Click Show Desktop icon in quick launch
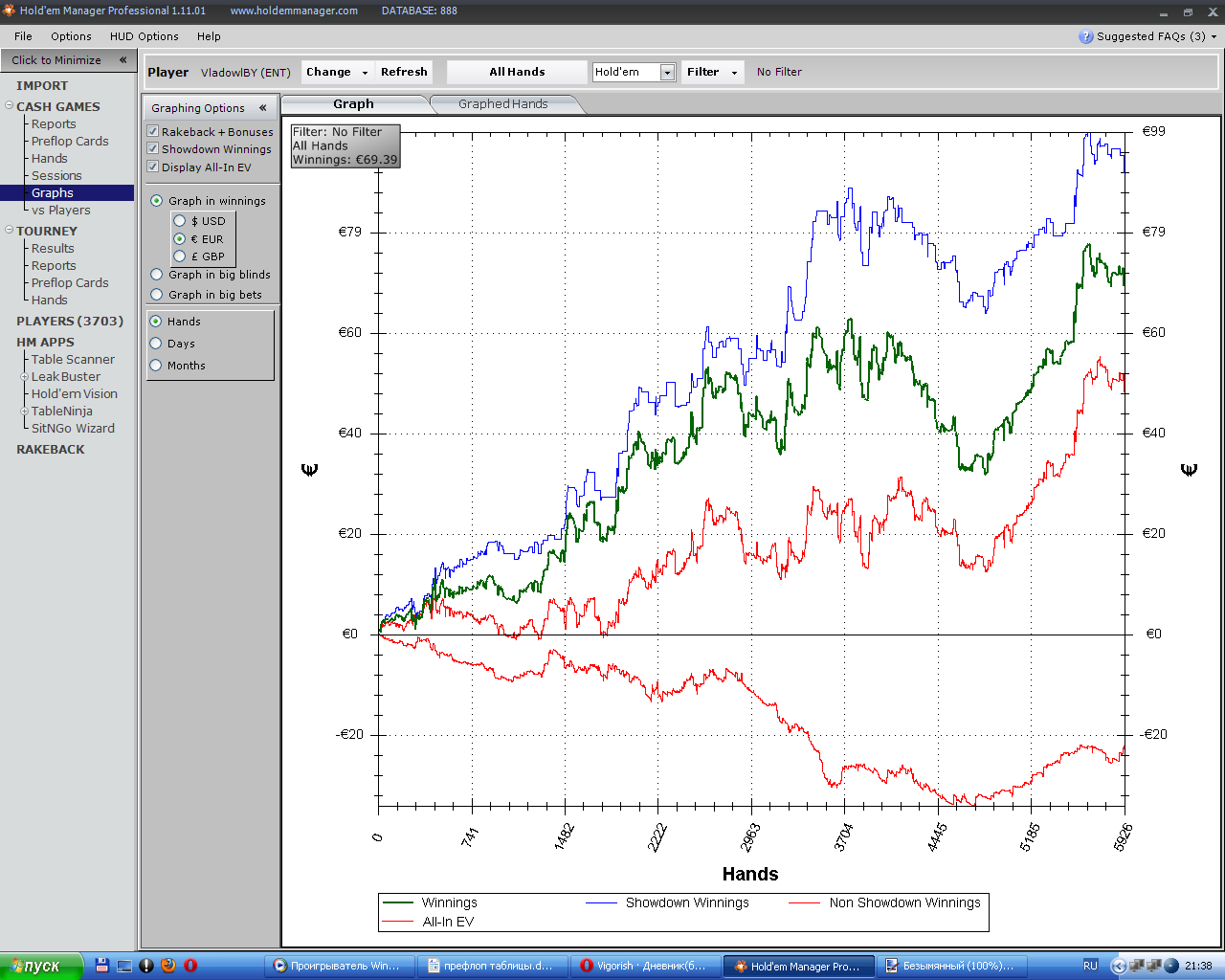Viewport: 1225px width, 980px height. 124,966
